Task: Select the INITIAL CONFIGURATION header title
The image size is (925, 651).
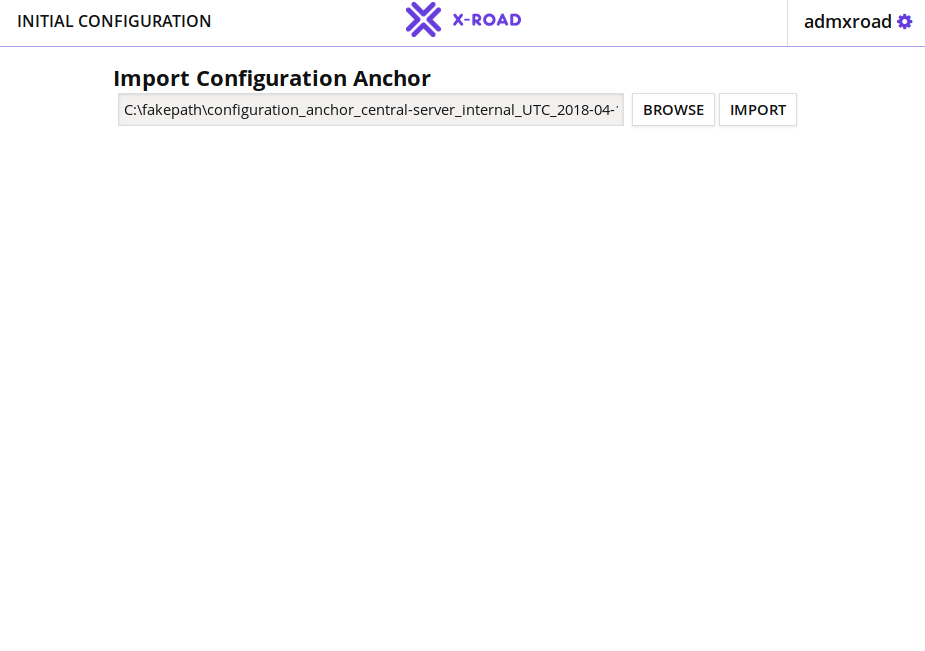Action: point(114,21)
